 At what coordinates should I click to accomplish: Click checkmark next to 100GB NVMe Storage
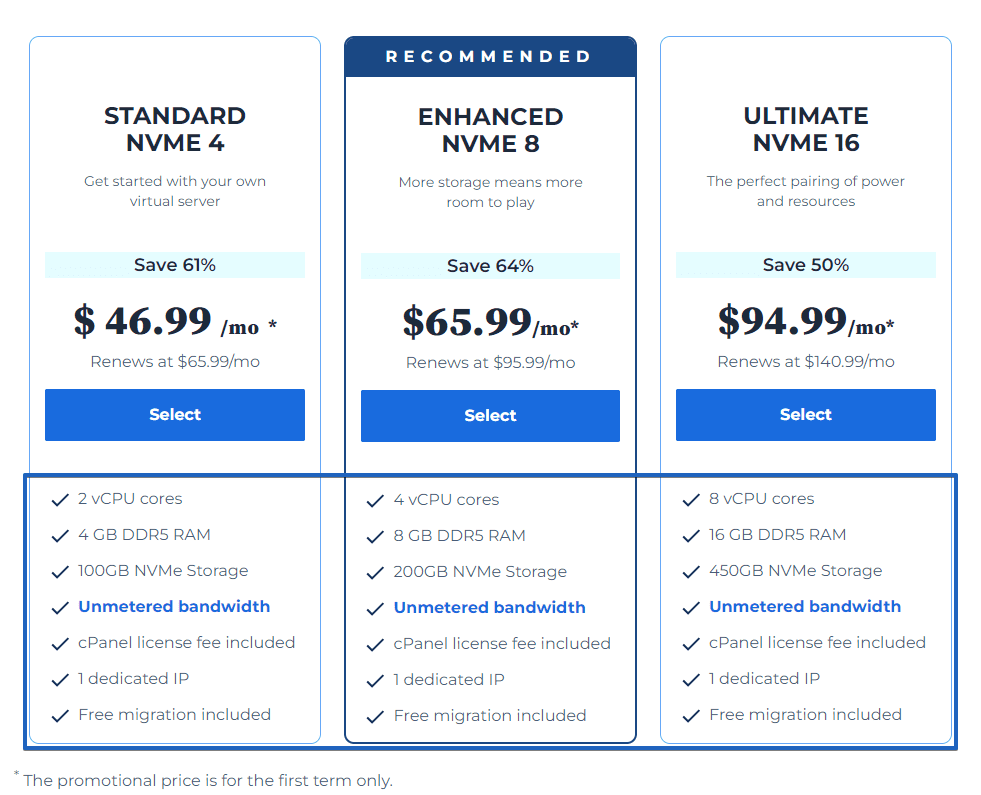[x=60, y=572]
